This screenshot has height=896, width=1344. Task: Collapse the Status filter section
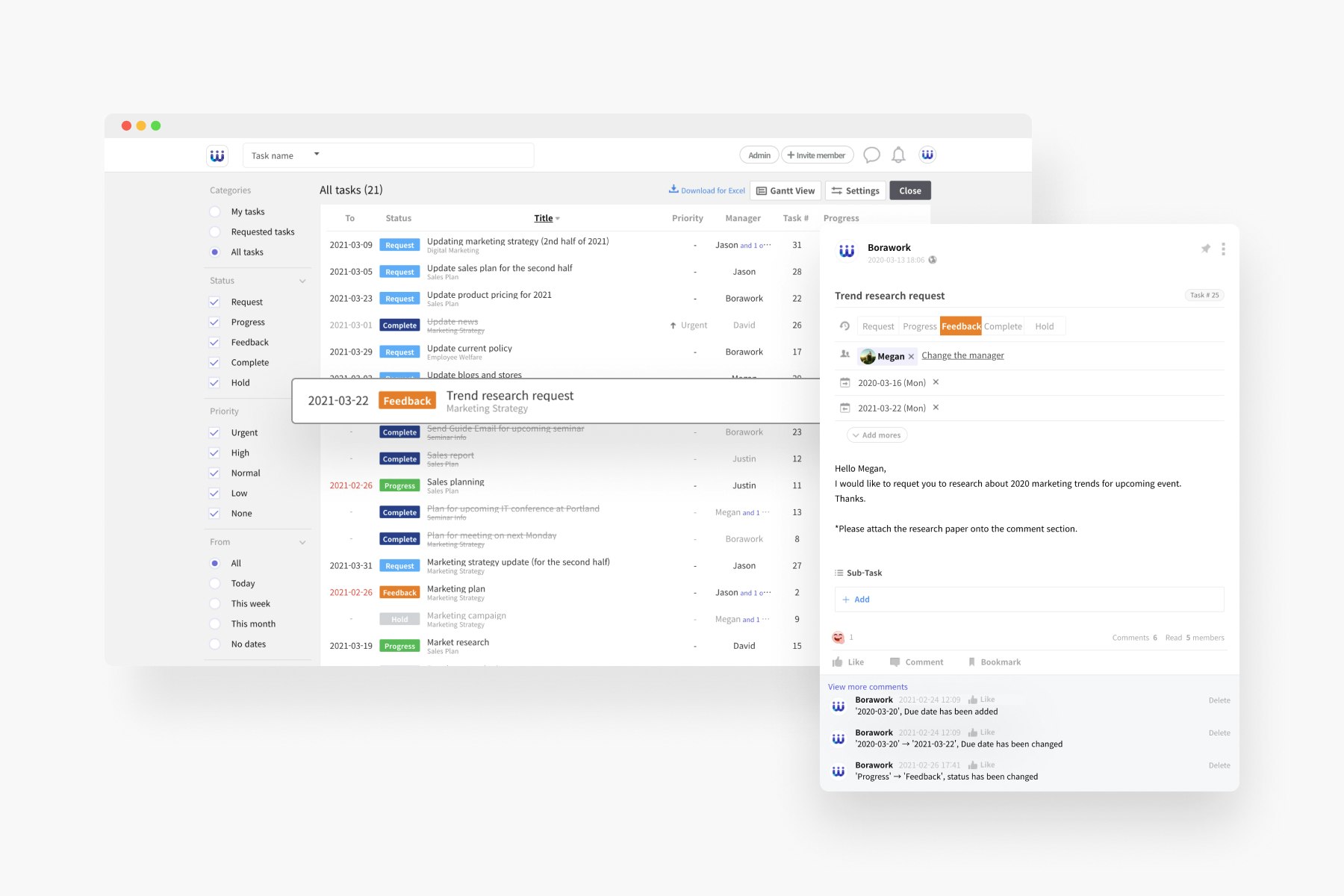tap(302, 281)
